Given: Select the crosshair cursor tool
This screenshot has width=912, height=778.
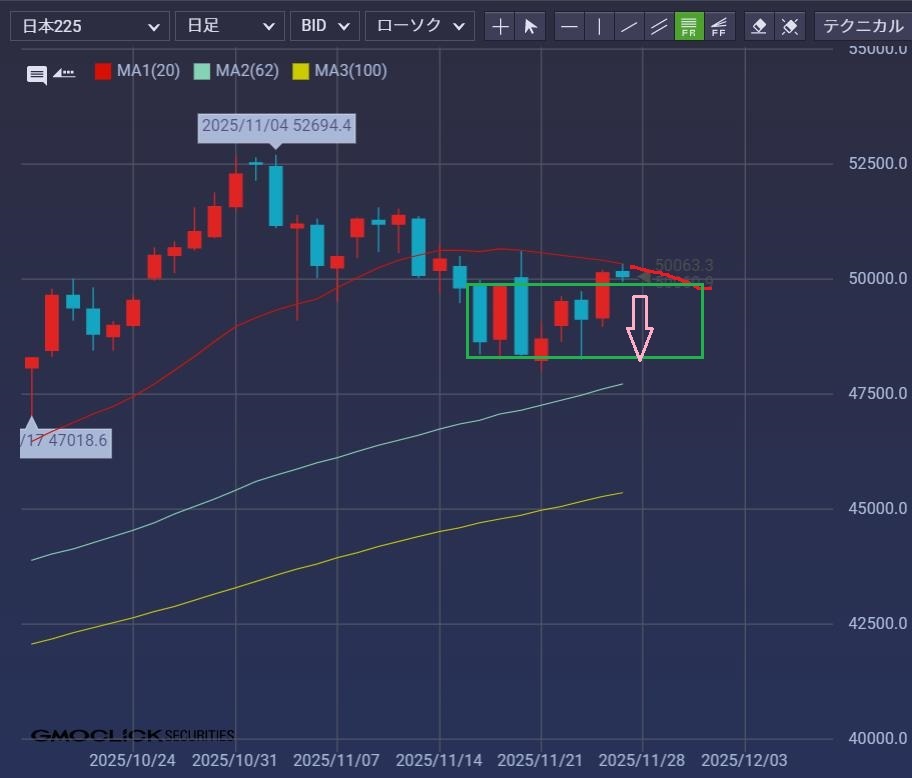Looking at the screenshot, I should [x=501, y=26].
